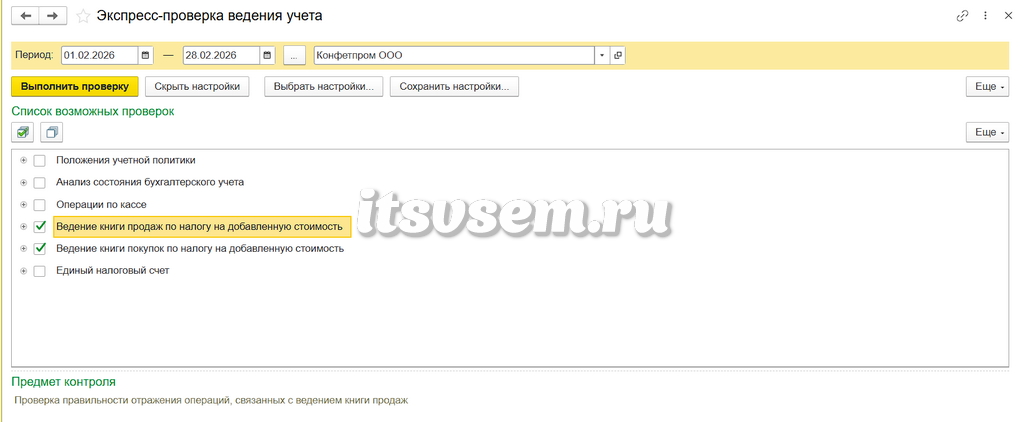Open calendar for end date 28.02.2026
Viewport: 1024px width, 422px height.
[x=267, y=56]
